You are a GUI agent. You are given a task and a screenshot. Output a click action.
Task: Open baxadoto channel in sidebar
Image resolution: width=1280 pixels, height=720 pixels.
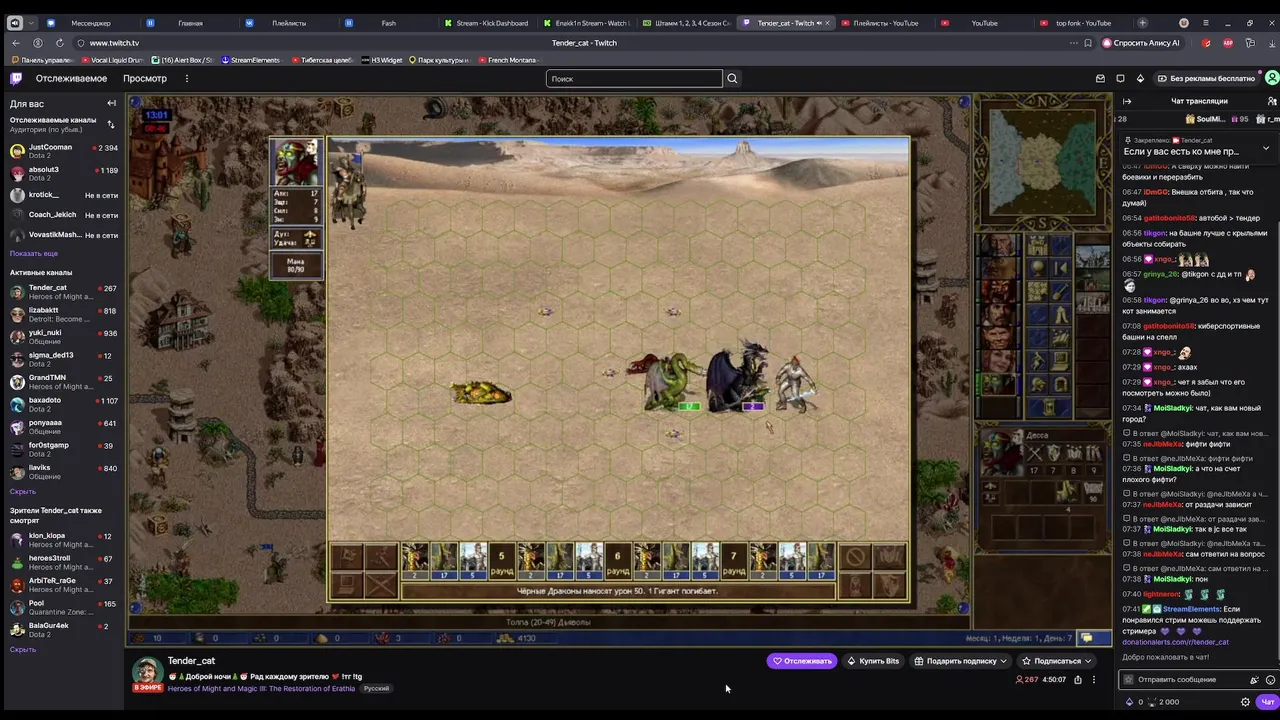(x=63, y=404)
